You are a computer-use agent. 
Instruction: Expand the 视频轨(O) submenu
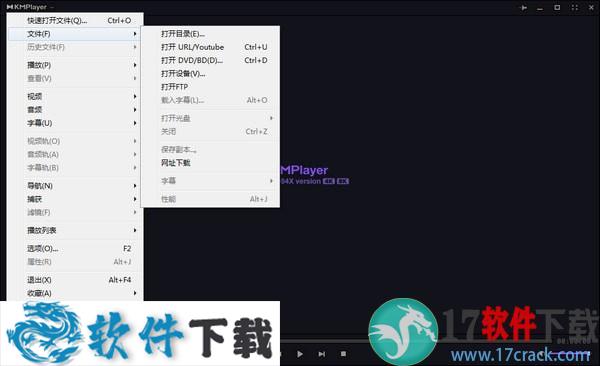pos(75,141)
